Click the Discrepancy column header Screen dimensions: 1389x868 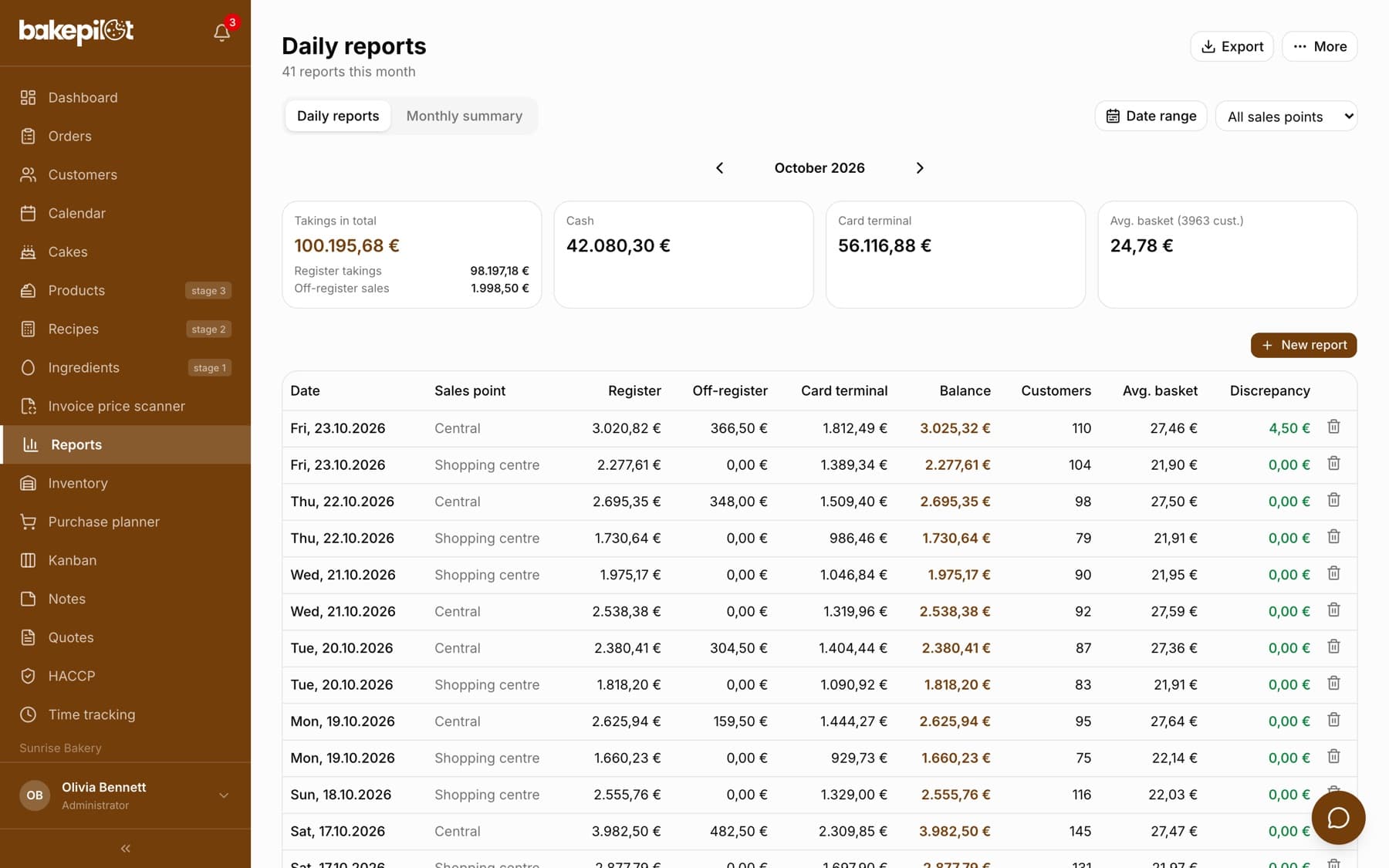[1269, 390]
